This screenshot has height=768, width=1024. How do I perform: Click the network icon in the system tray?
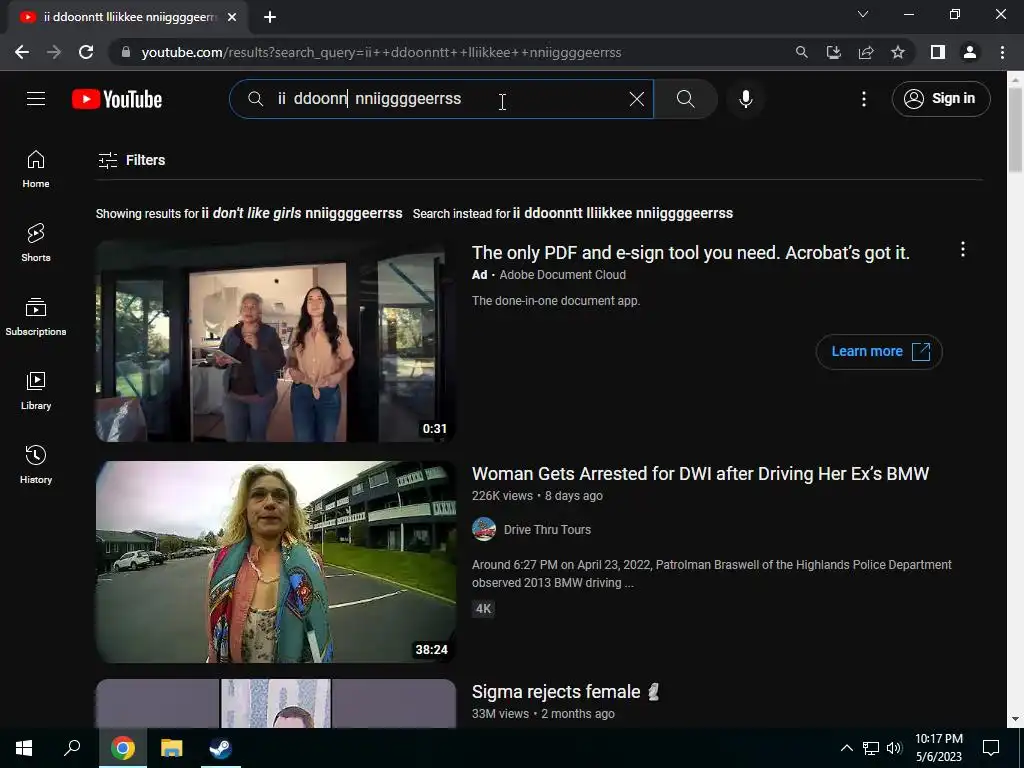(871, 748)
